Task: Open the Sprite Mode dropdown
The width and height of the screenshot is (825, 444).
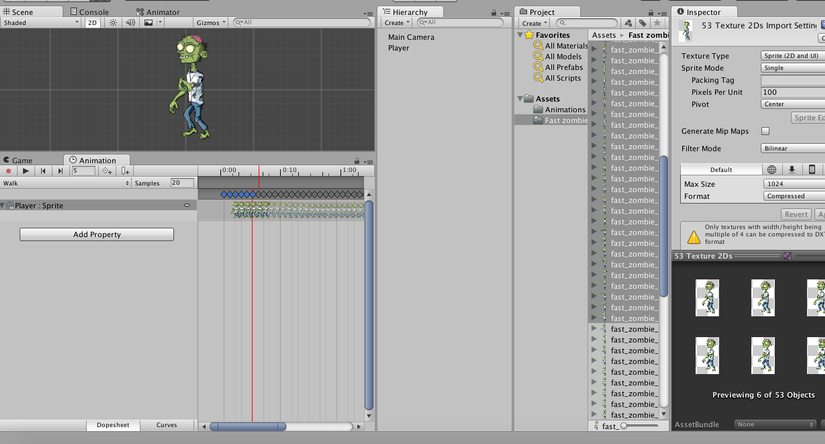Action: [x=793, y=68]
